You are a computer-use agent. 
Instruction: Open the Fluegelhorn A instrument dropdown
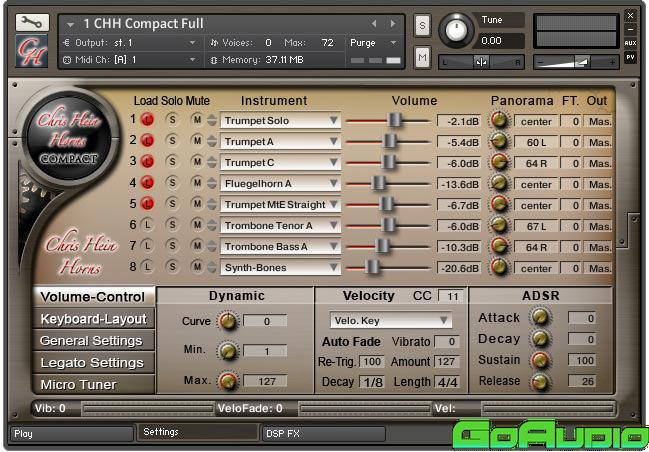coord(280,183)
